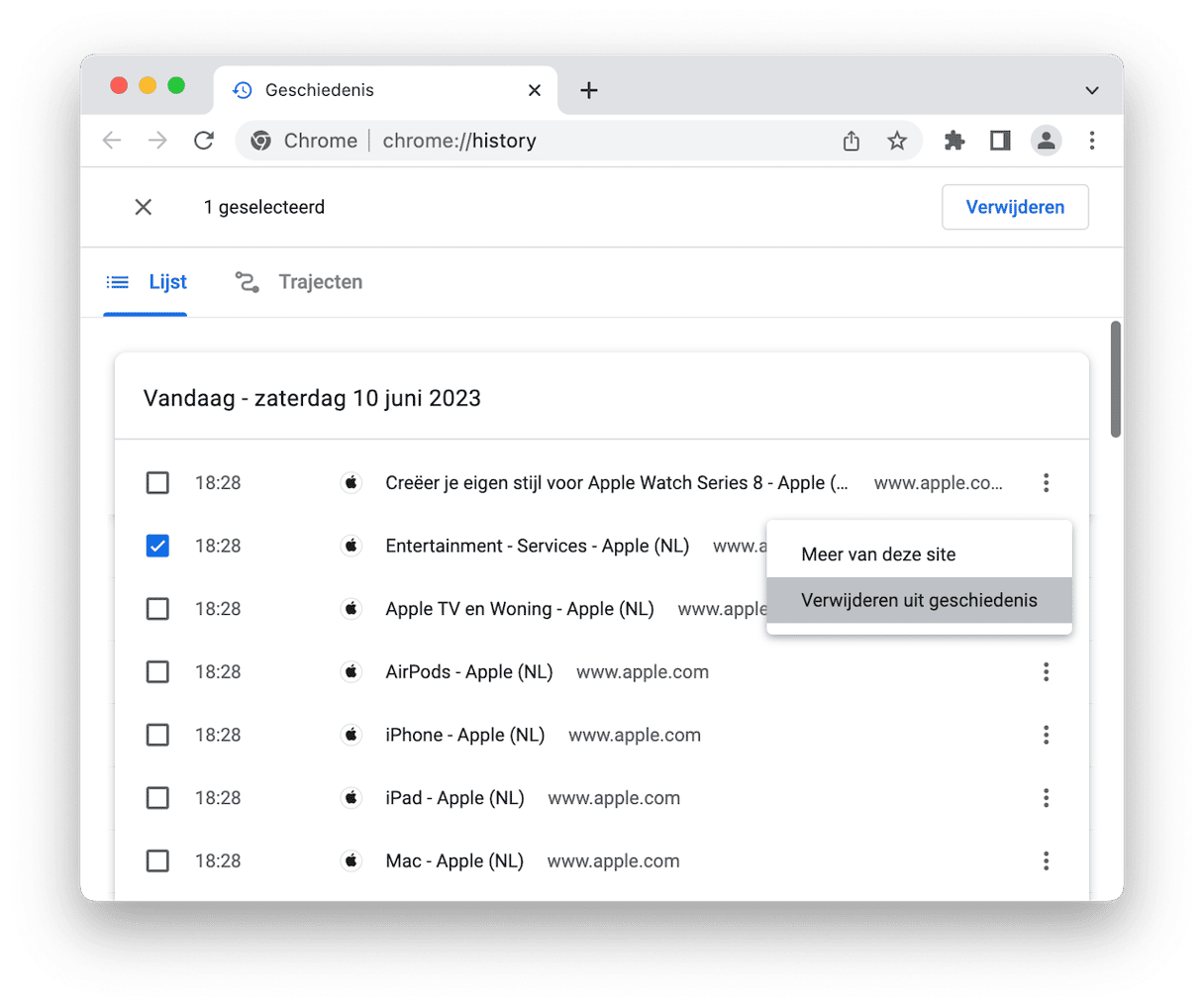Click the history page vertical scrollbar
1204x1007 pixels.
pos(1116,379)
